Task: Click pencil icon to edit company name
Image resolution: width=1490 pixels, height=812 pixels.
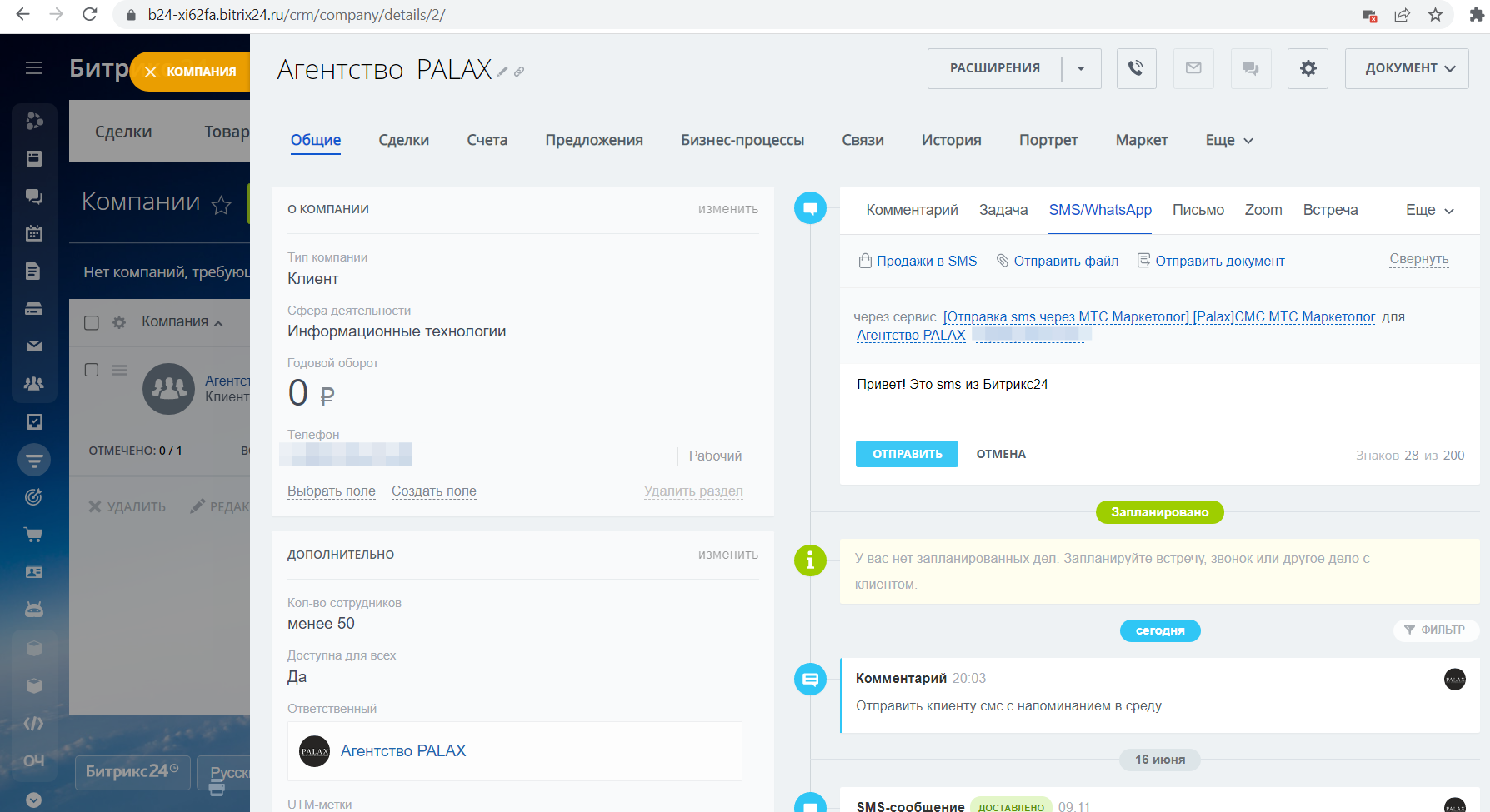Action: pos(502,72)
